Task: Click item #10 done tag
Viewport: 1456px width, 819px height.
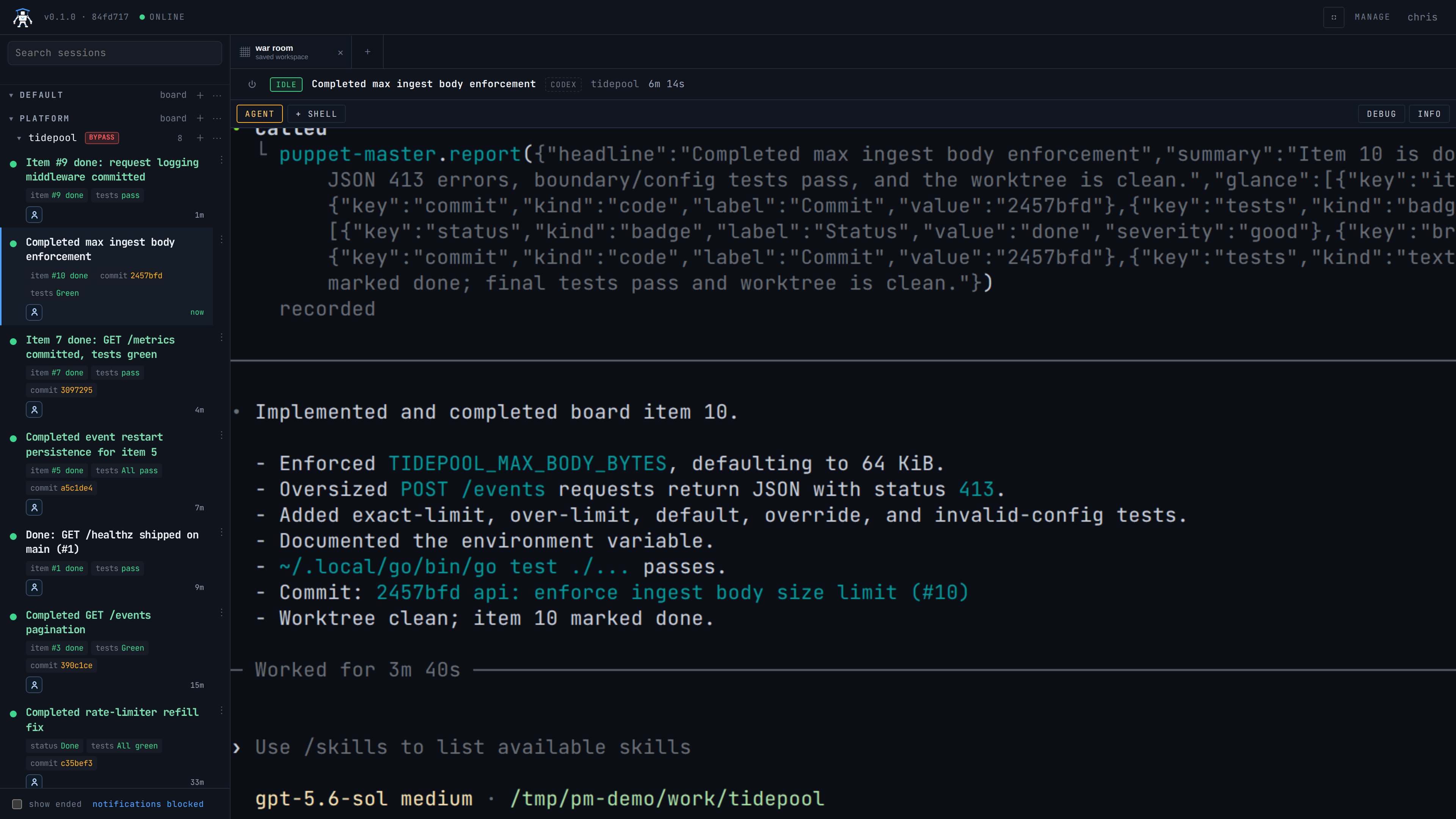Action: tap(59, 275)
